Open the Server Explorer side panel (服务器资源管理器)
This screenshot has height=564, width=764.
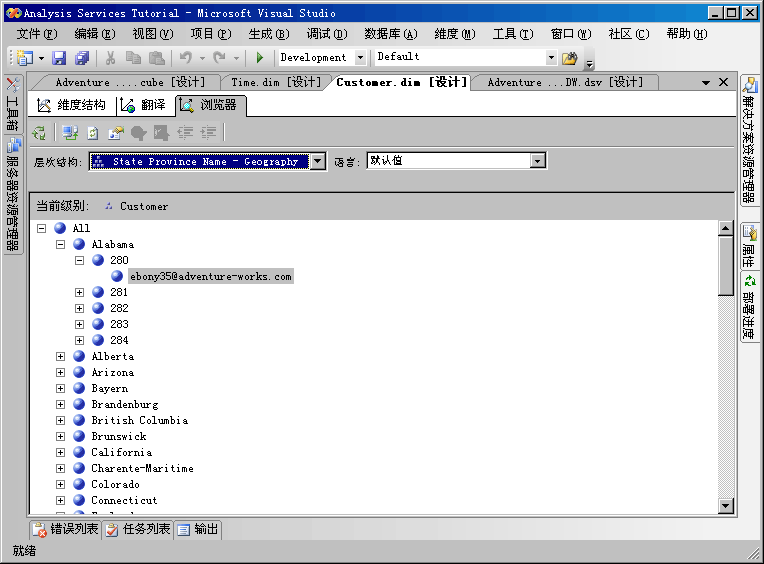point(13,195)
